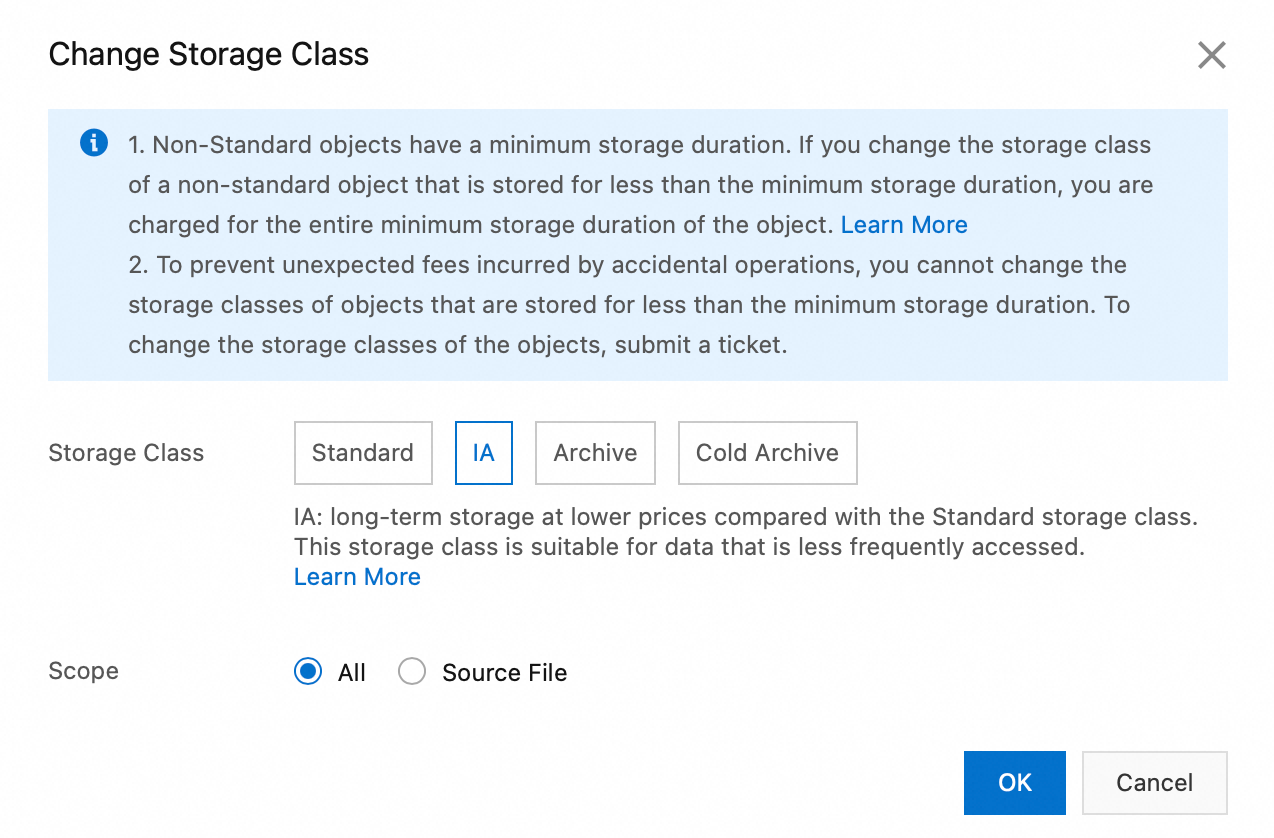Choose the IA storage class option

(484, 453)
